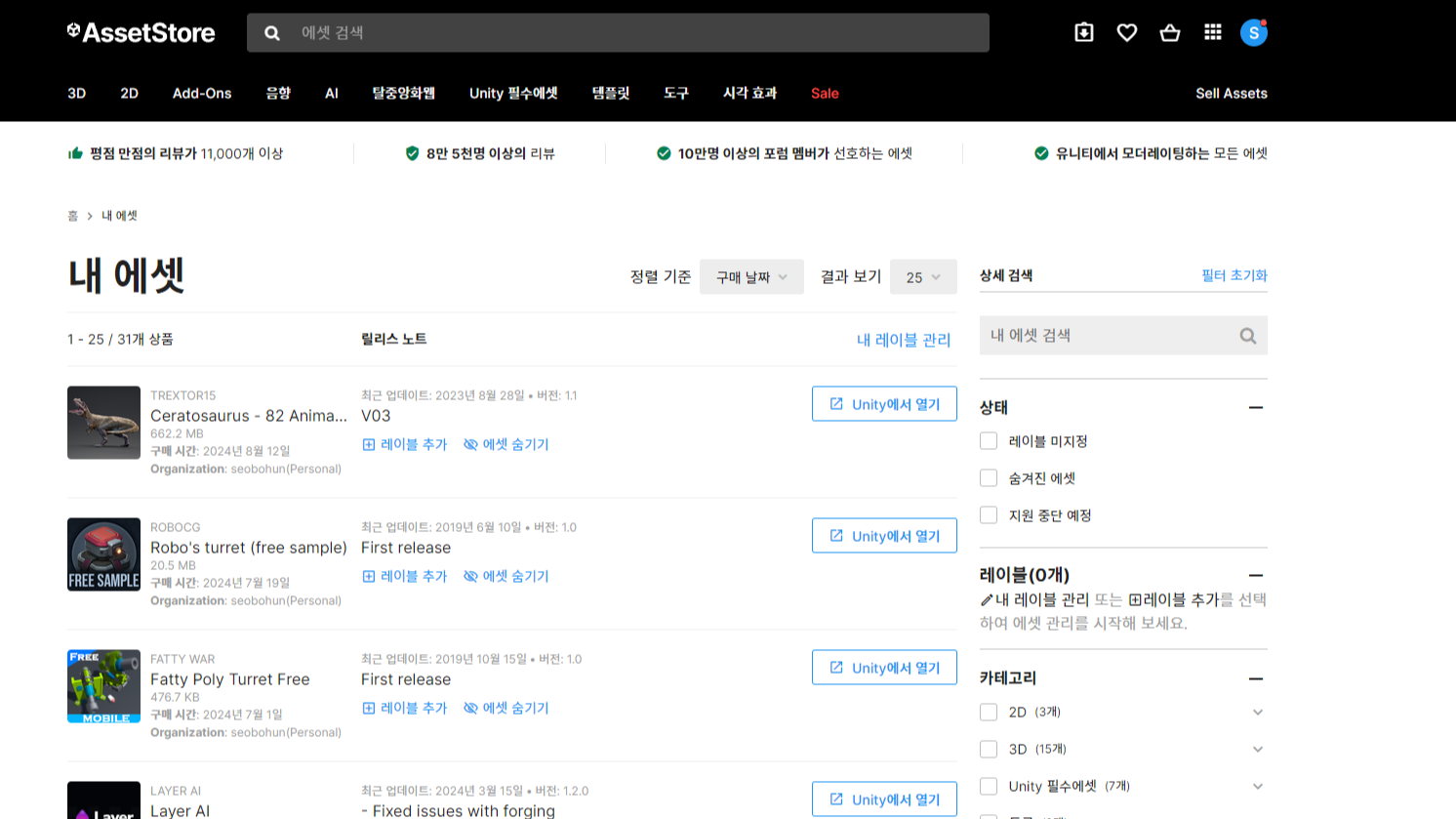
Task: Open 내 레이블 관리 link
Action: pyautogui.click(x=904, y=340)
